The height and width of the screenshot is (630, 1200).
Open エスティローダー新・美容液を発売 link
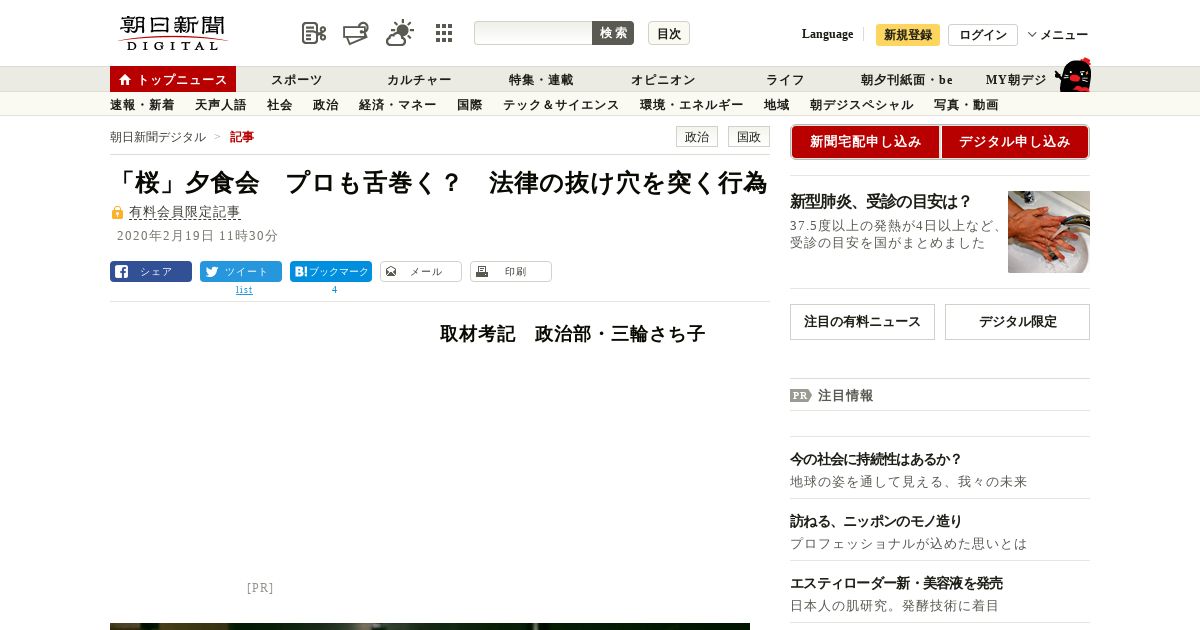pos(896,583)
